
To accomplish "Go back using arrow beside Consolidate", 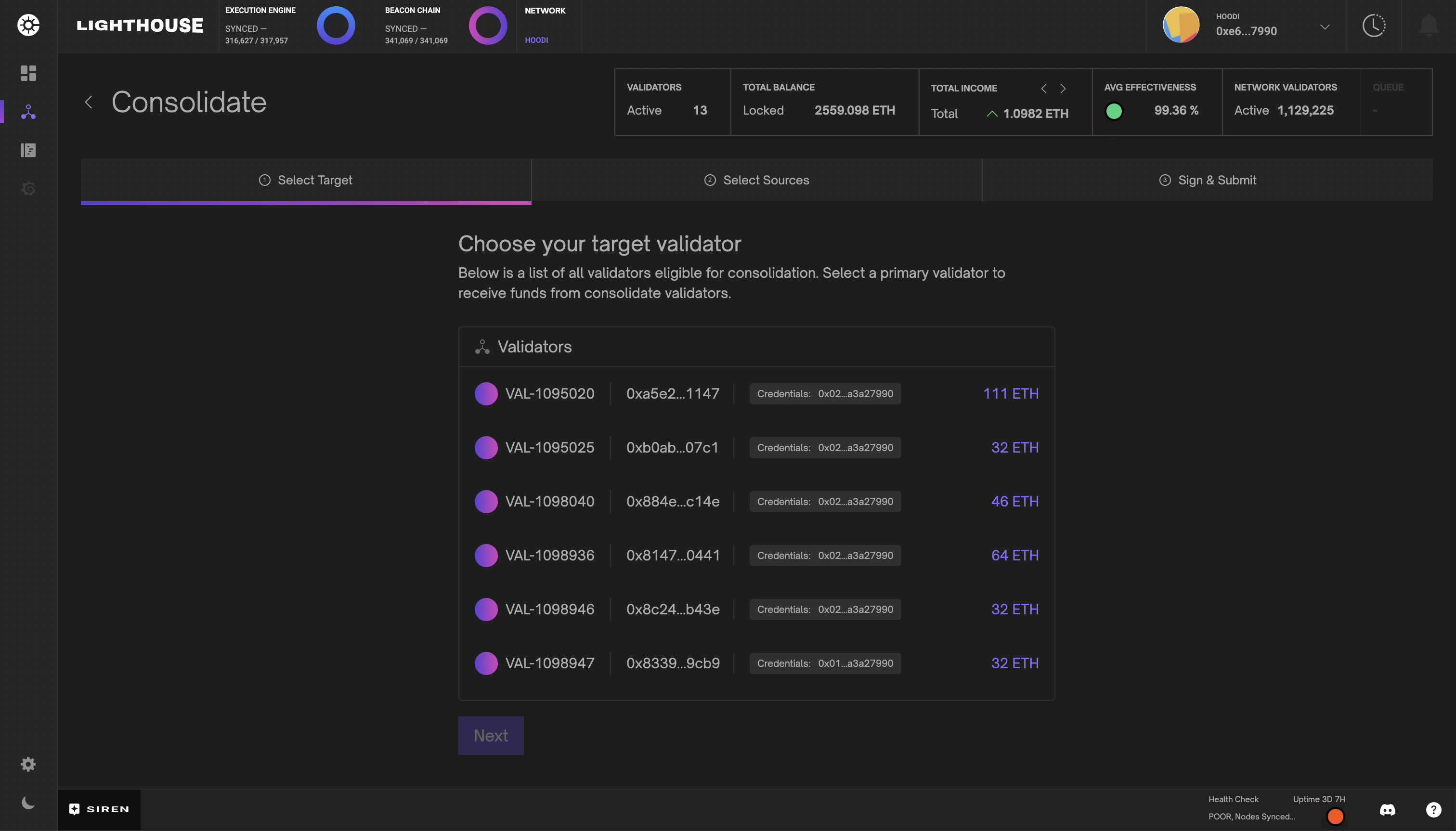I will coord(89,102).
